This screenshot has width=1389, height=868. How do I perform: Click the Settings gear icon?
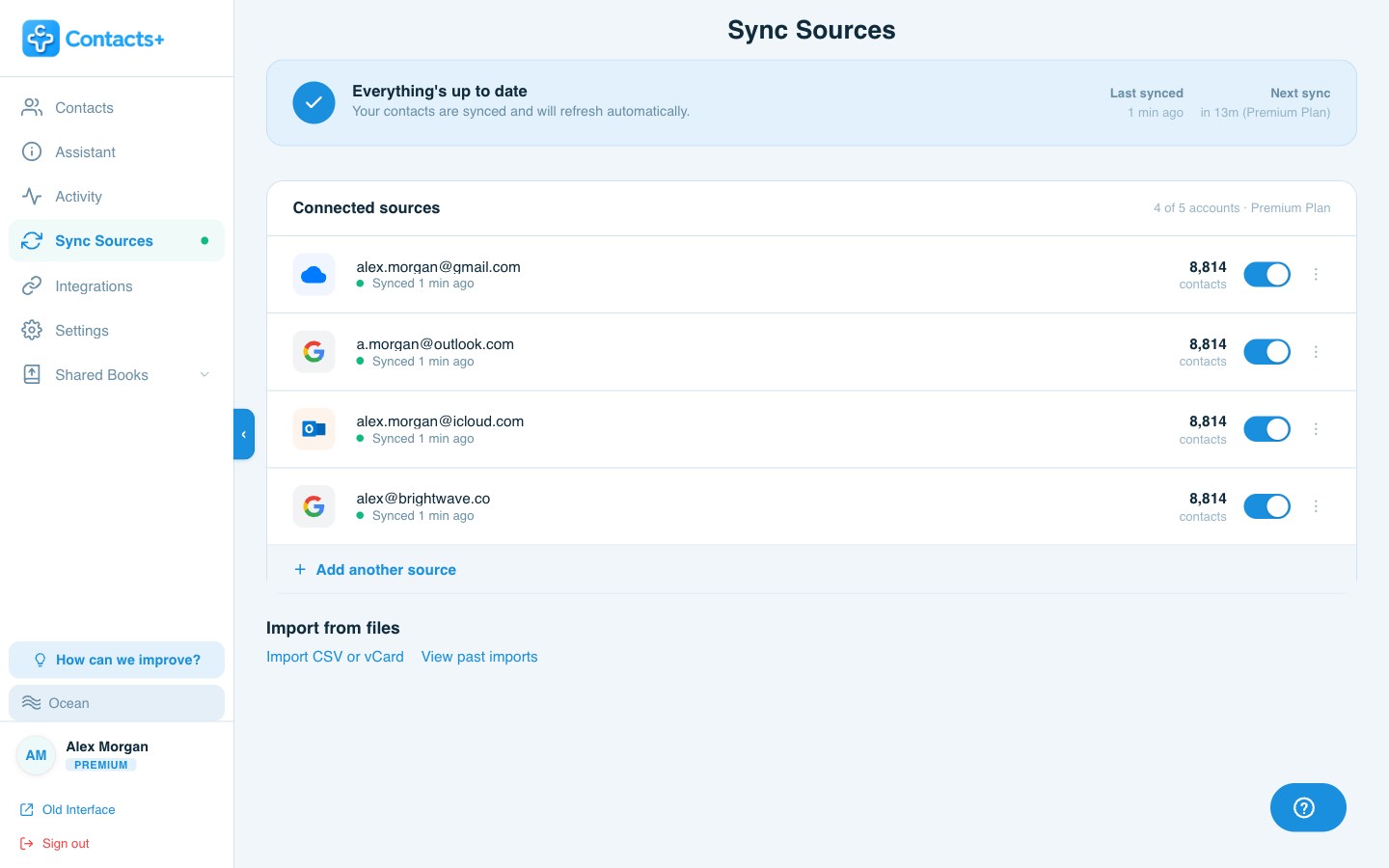coord(32,330)
